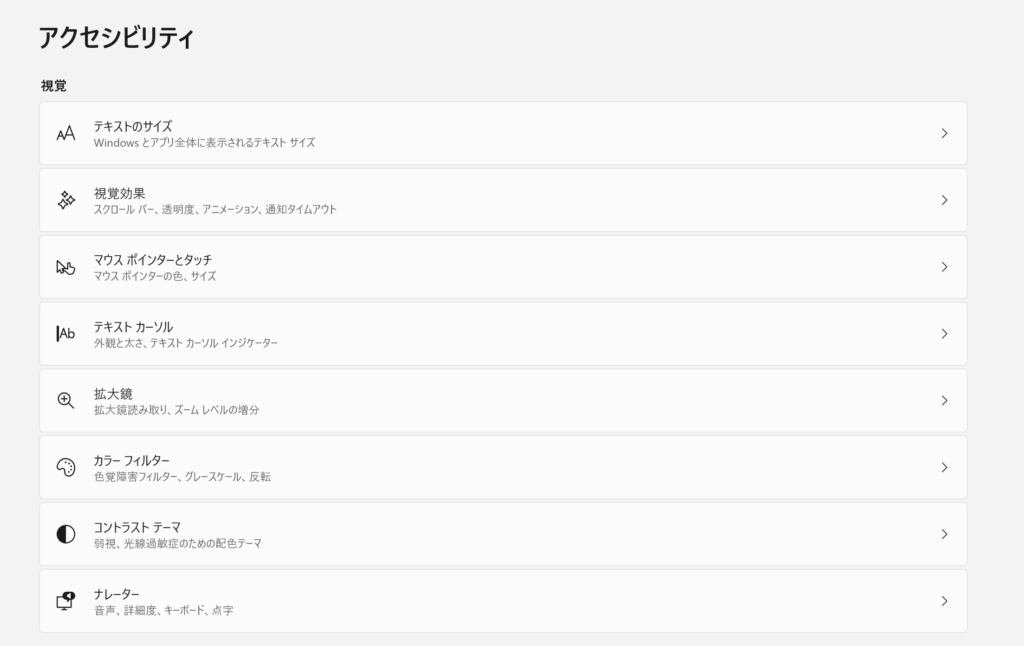Click the 視覚効果 sparkle icon
The image size is (1024, 646).
click(x=66, y=200)
